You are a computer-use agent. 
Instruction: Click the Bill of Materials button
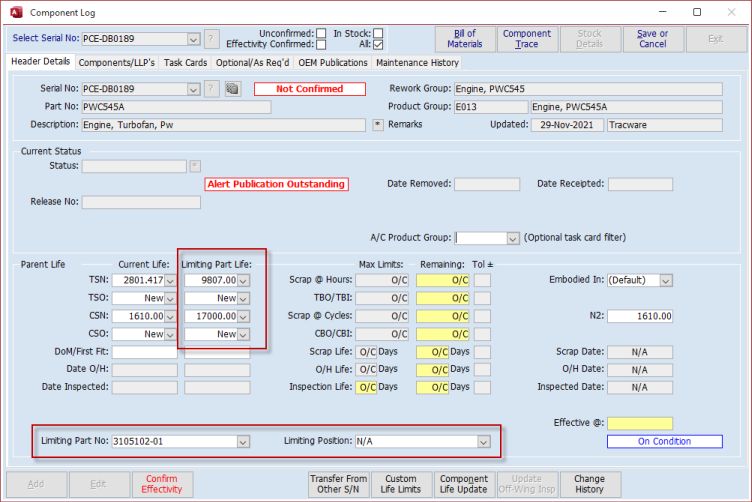click(465, 39)
